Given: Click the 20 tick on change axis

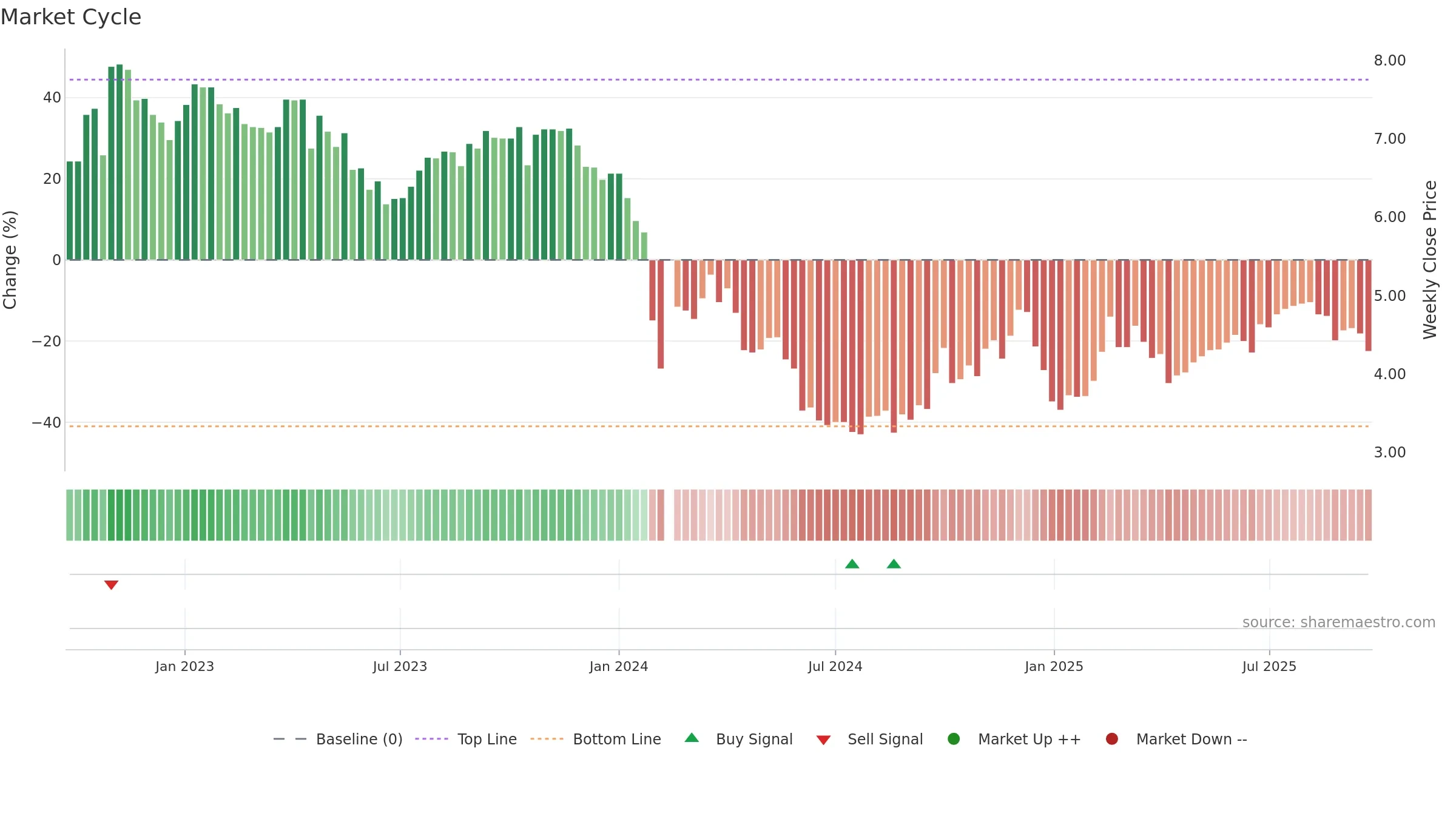Looking at the screenshot, I should [x=52, y=179].
